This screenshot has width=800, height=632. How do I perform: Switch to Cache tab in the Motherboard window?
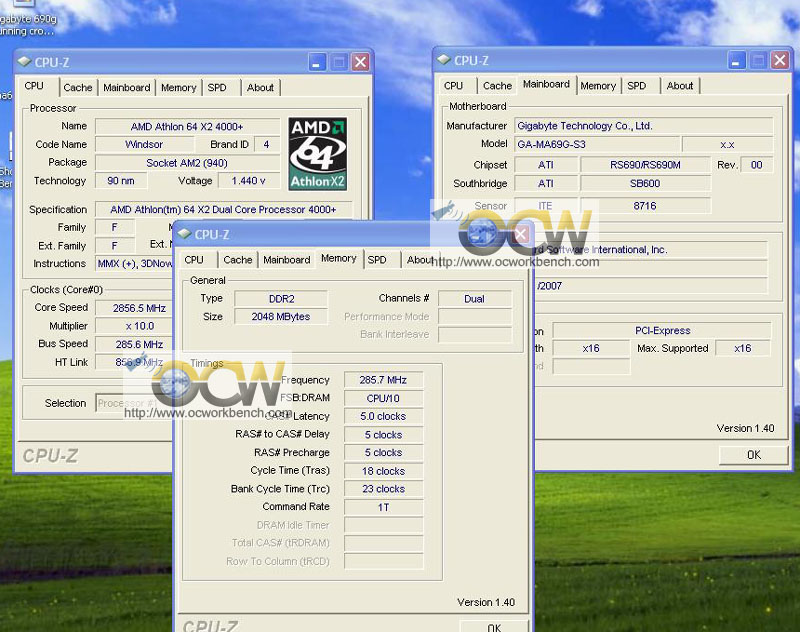click(497, 86)
